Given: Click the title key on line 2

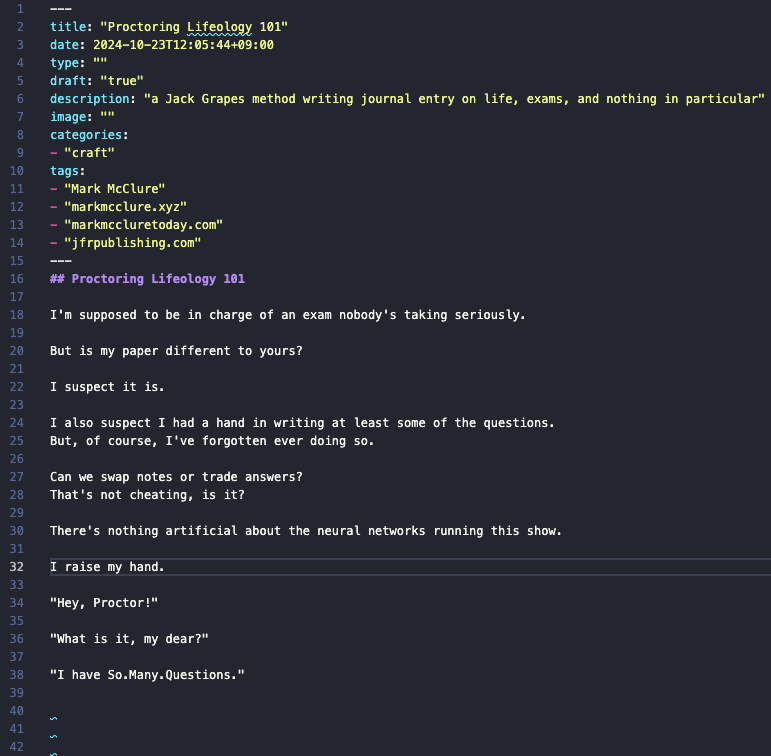Looking at the screenshot, I should tap(68, 27).
